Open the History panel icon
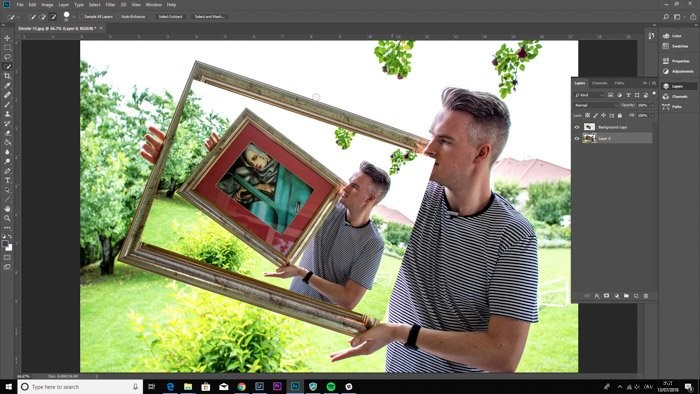Screen dimensions: 700x394 (651, 36)
